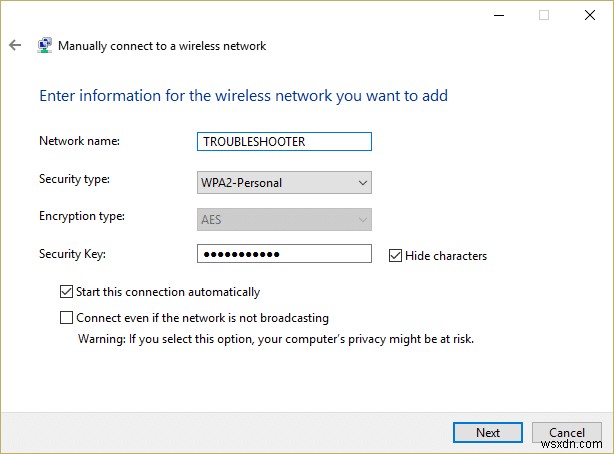Click the Network name text field
This screenshot has height=454, width=614.
[x=285, y=142]
